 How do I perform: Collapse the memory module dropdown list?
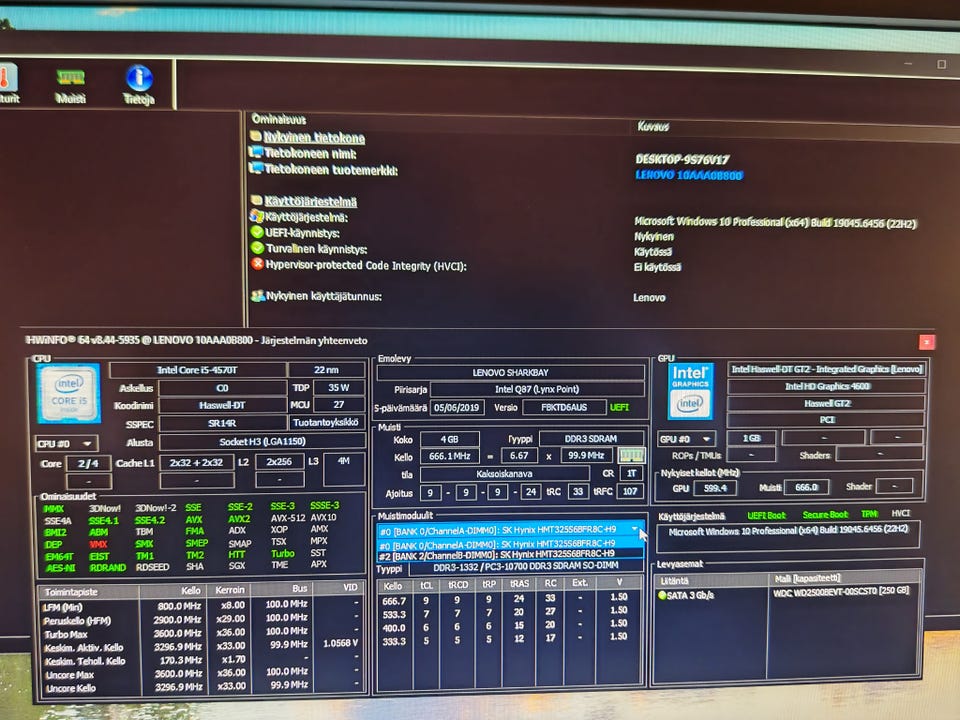click(634, 528)
